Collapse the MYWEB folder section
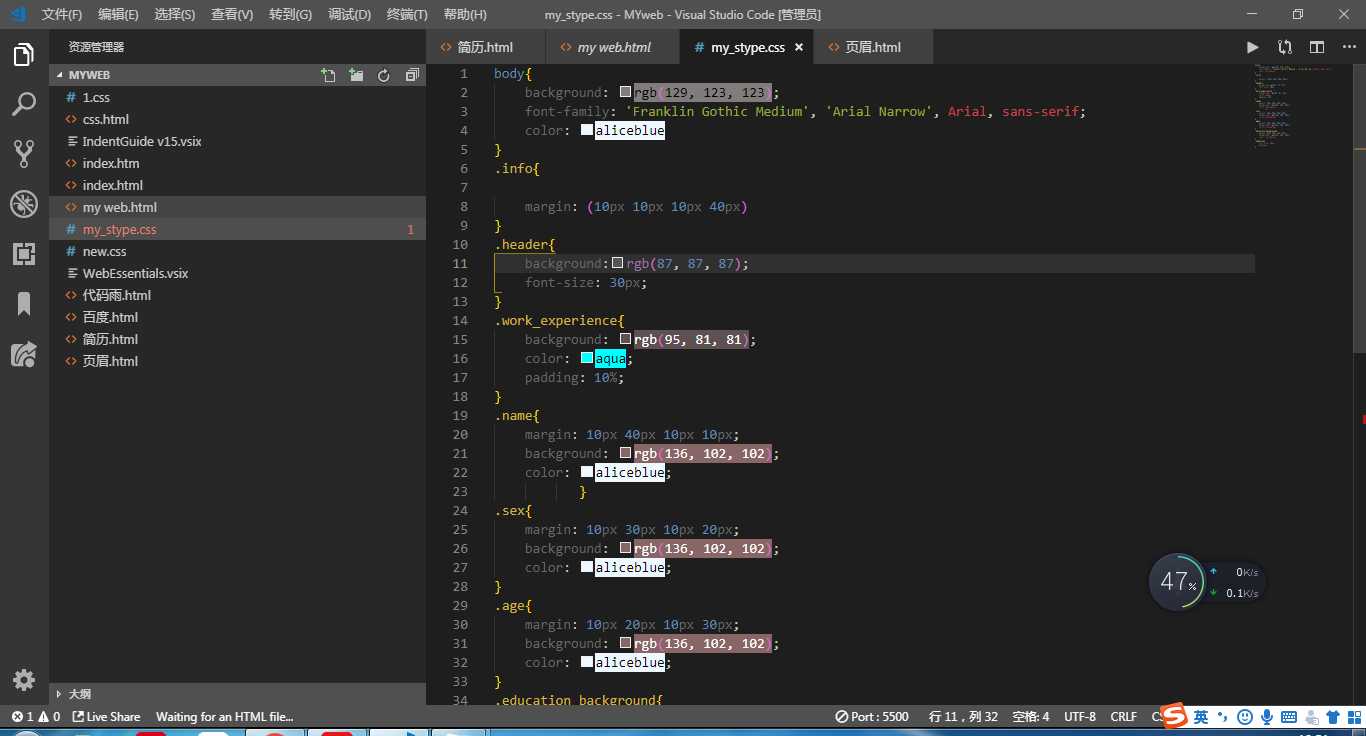The height and width of the screenshot is (736, 1366). pyautogui.click(x=88, y=75)
